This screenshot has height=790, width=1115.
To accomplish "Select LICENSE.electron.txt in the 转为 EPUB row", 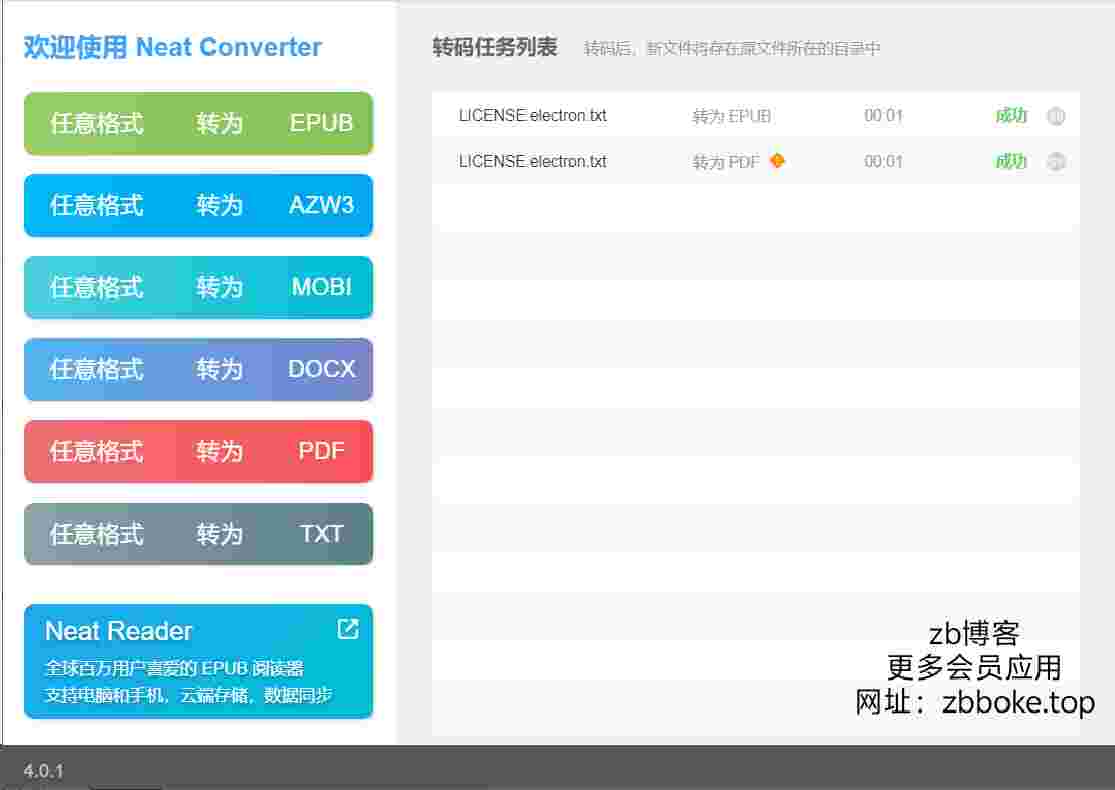I will pos(533,115).
